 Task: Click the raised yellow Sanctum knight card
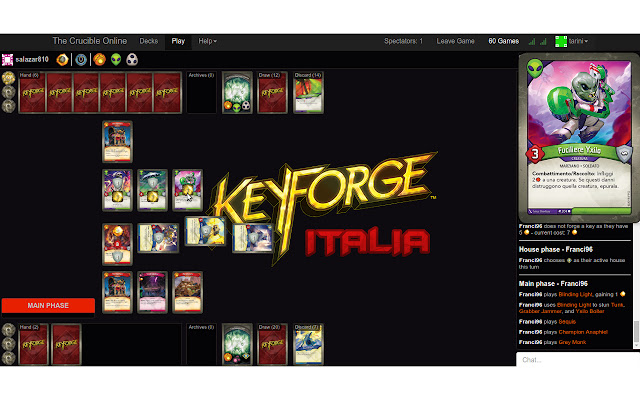coord(205,231)
